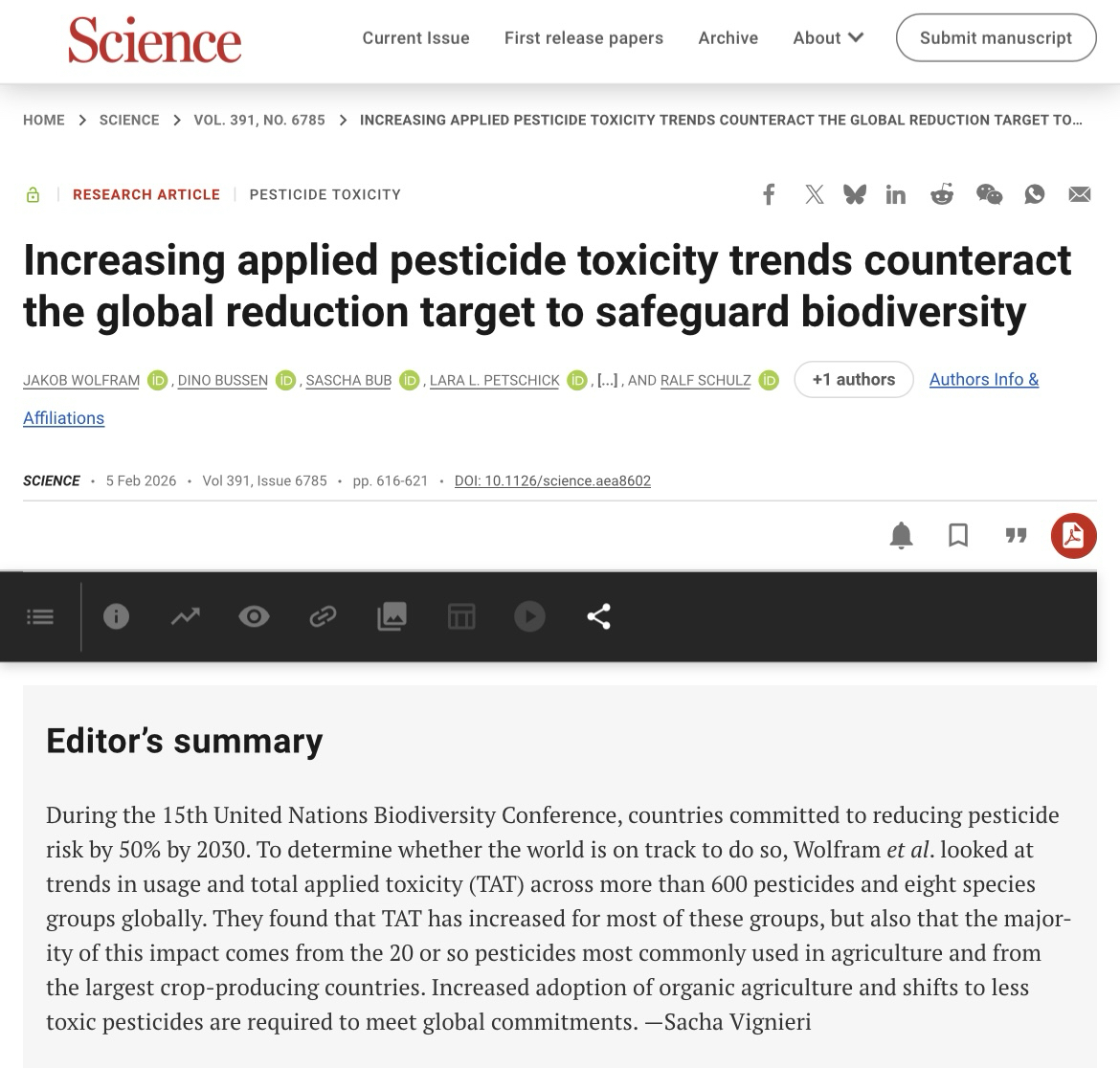
Task: Share article via WhatsApp
Action: point(1034,194)
